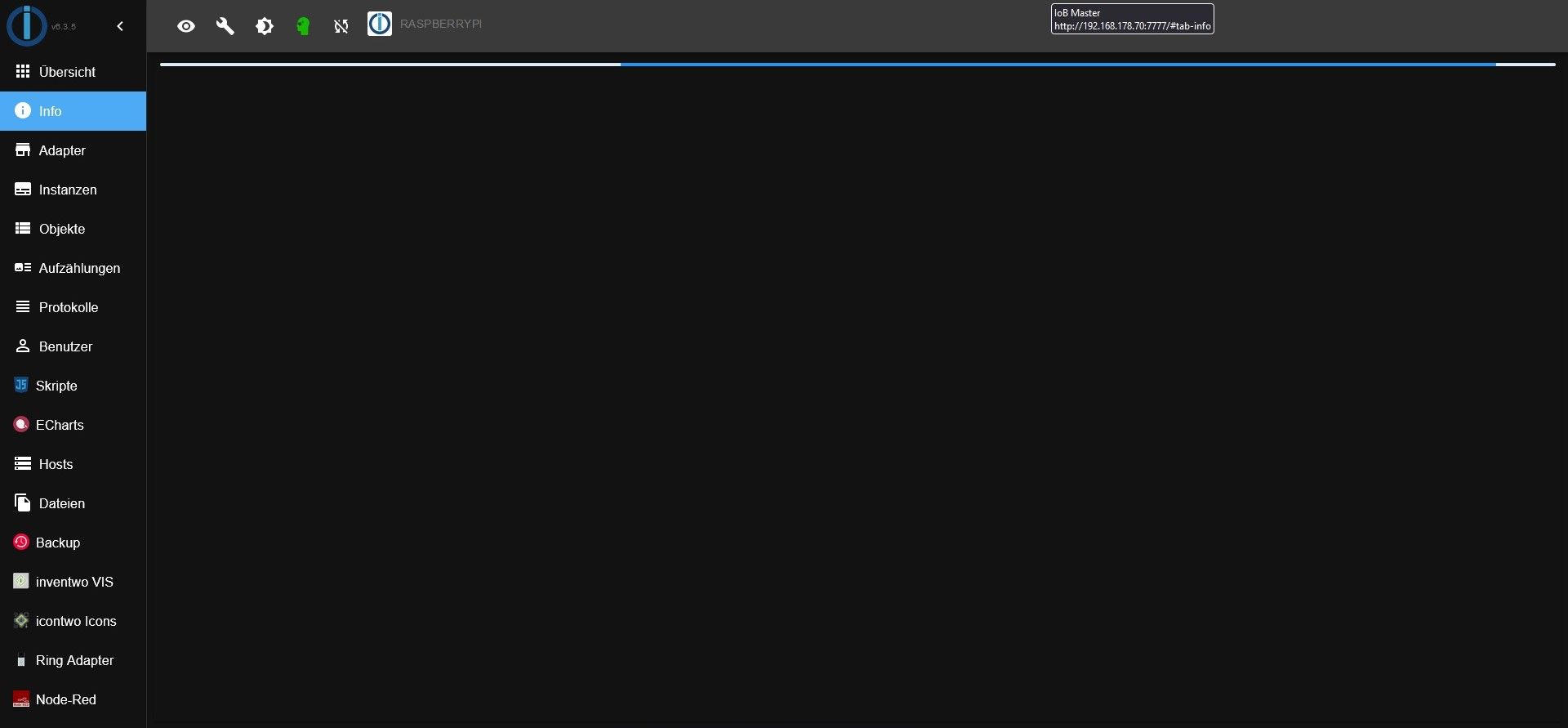Screen dimensions: 1568x728
Task: Open icontwo Icons from the sidebar
Action: [73, 621]
